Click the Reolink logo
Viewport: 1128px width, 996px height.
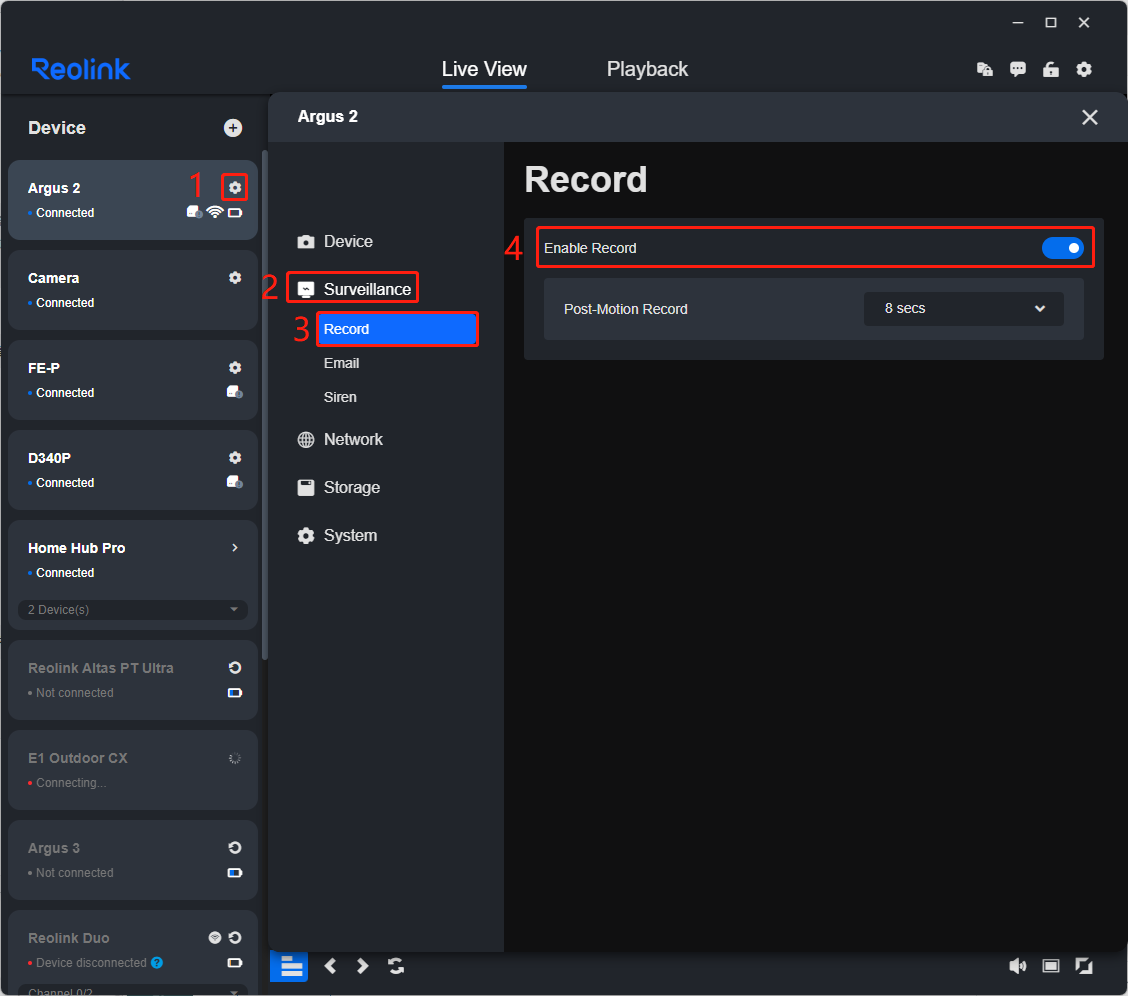81,69
